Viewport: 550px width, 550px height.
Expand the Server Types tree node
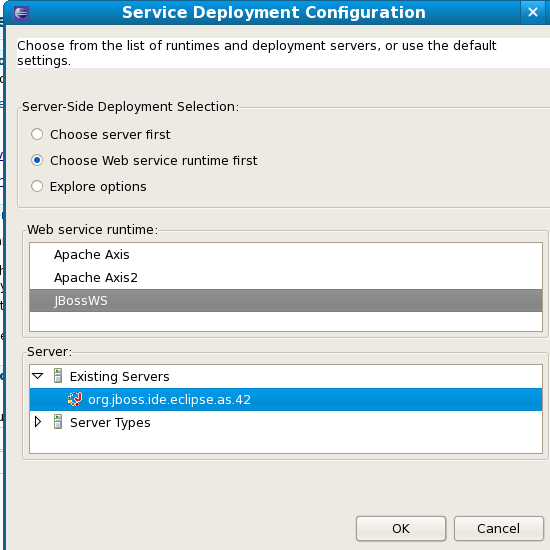38,422
